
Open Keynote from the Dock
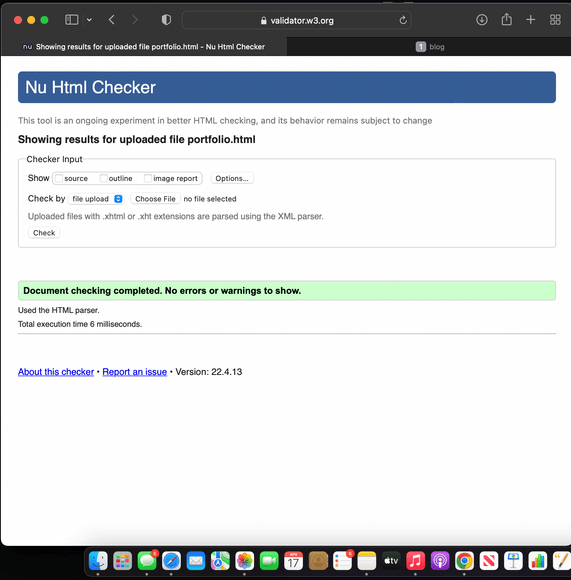[513, 561]
